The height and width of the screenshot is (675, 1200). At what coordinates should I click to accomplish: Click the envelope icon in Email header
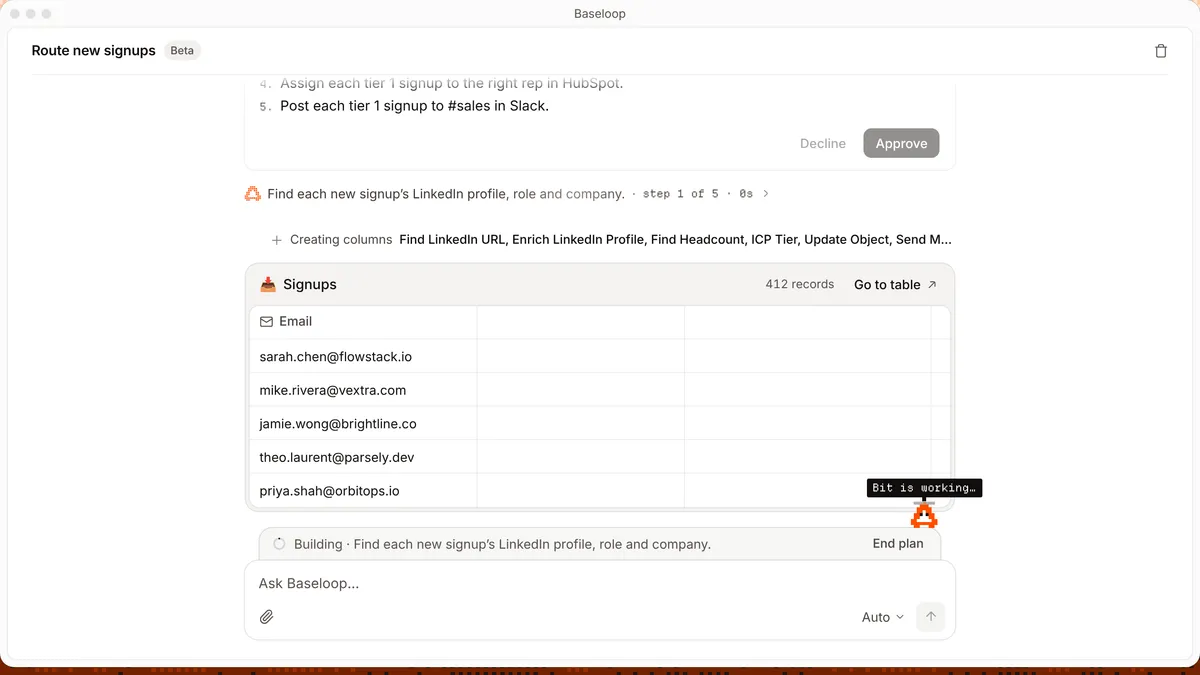(x=266, y=322)
